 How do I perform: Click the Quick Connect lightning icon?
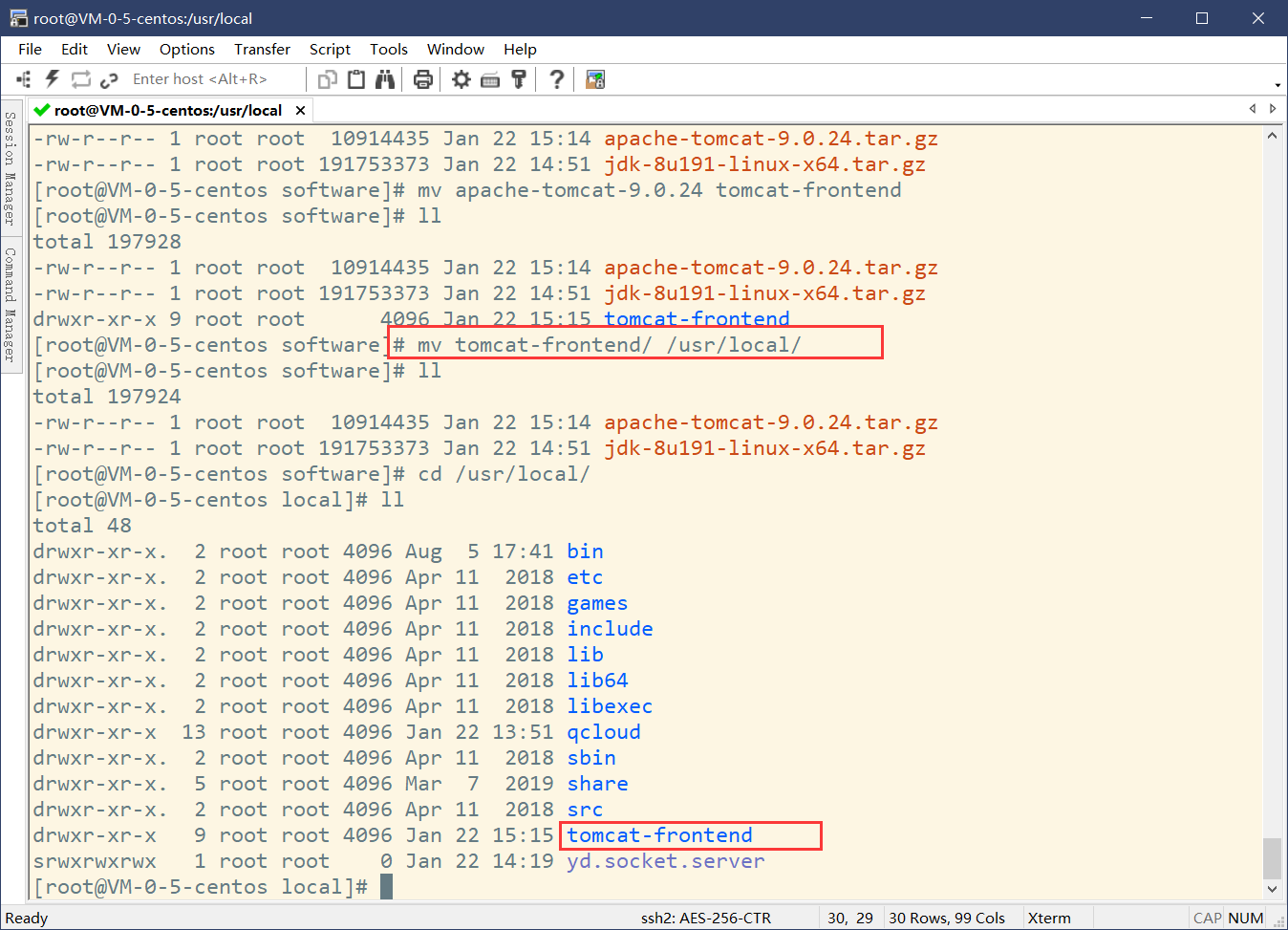[x=52, y=79]
